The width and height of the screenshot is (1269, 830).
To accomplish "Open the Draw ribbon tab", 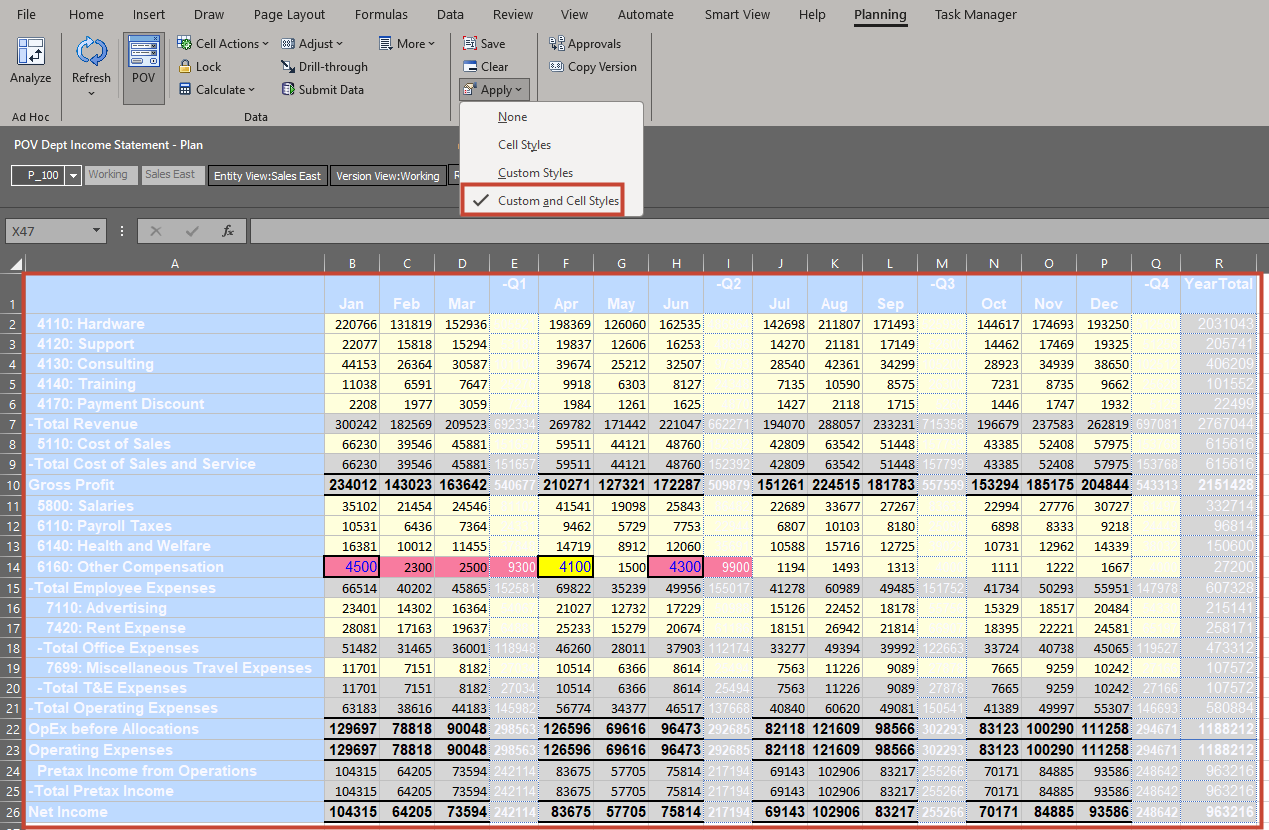I will click(x=209, y=15).
